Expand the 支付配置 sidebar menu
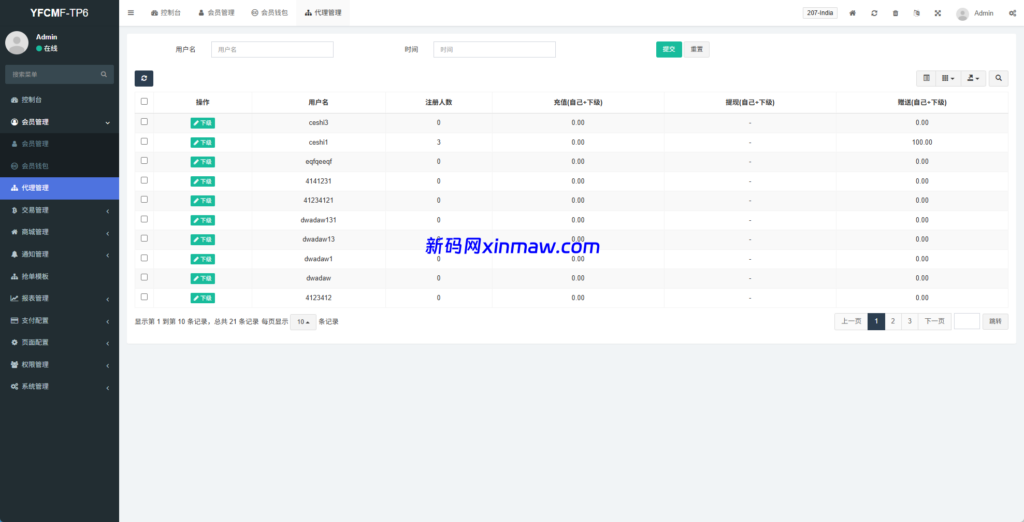Image resolution: width=1024 pixels, height=522 pixels. pos(59,320)
